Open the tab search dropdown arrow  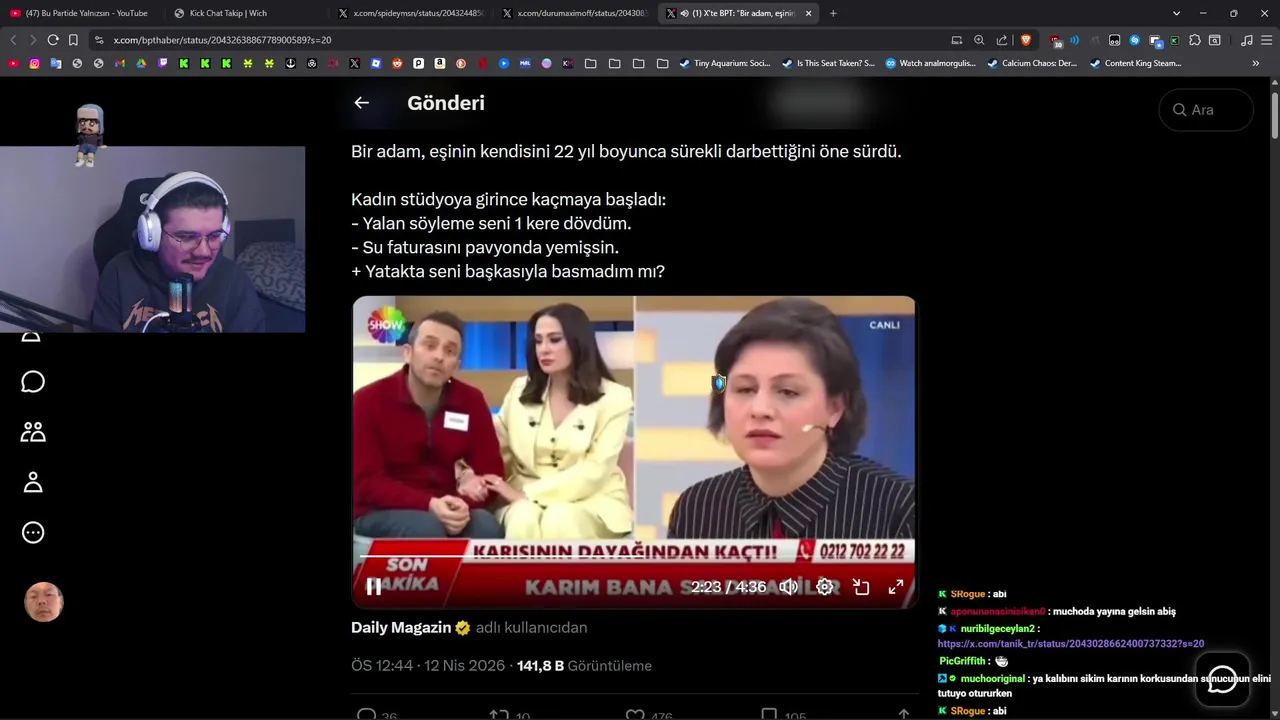[1176, 13]
